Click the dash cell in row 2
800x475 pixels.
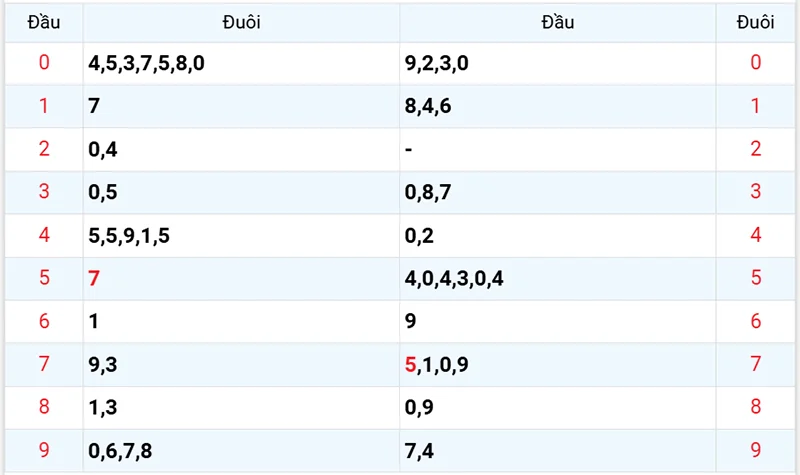[x=410, y=150]
